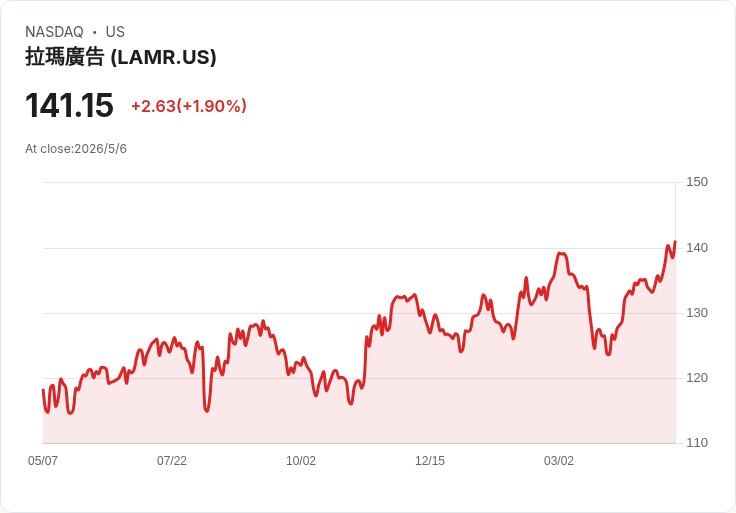Click the 12/15 date axis label
Image resolution: width=736 pixels, height=513 pixels.
click(x=429, y=460)
